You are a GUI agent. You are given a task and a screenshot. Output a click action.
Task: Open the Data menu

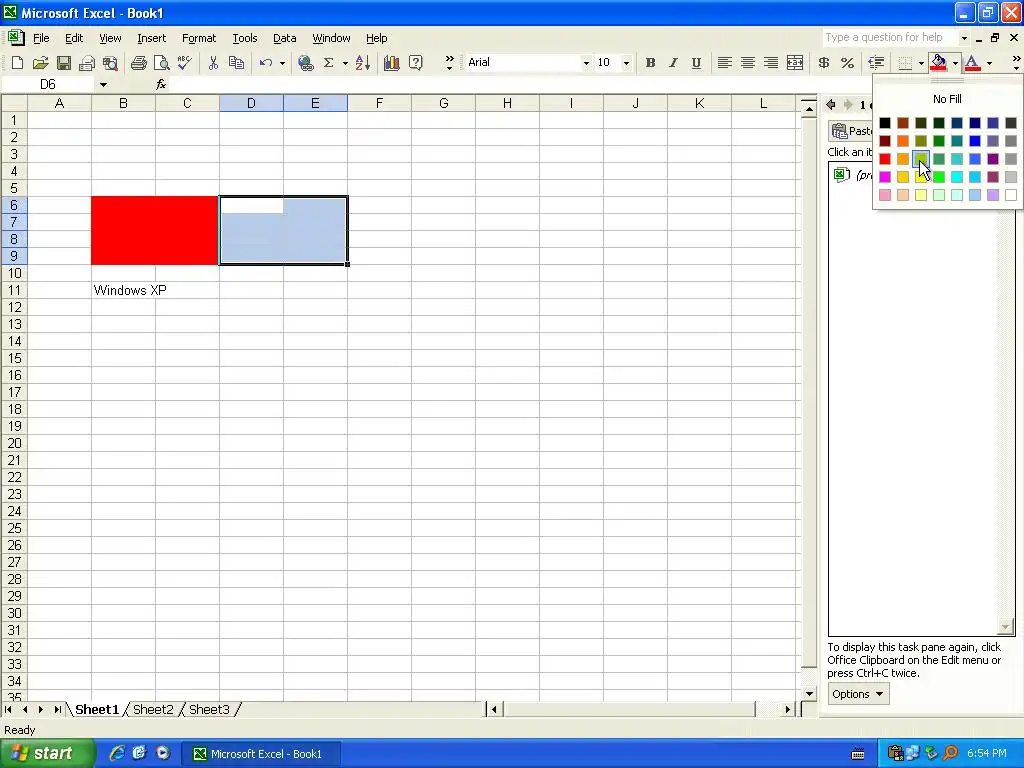click(x=284, y=38)
